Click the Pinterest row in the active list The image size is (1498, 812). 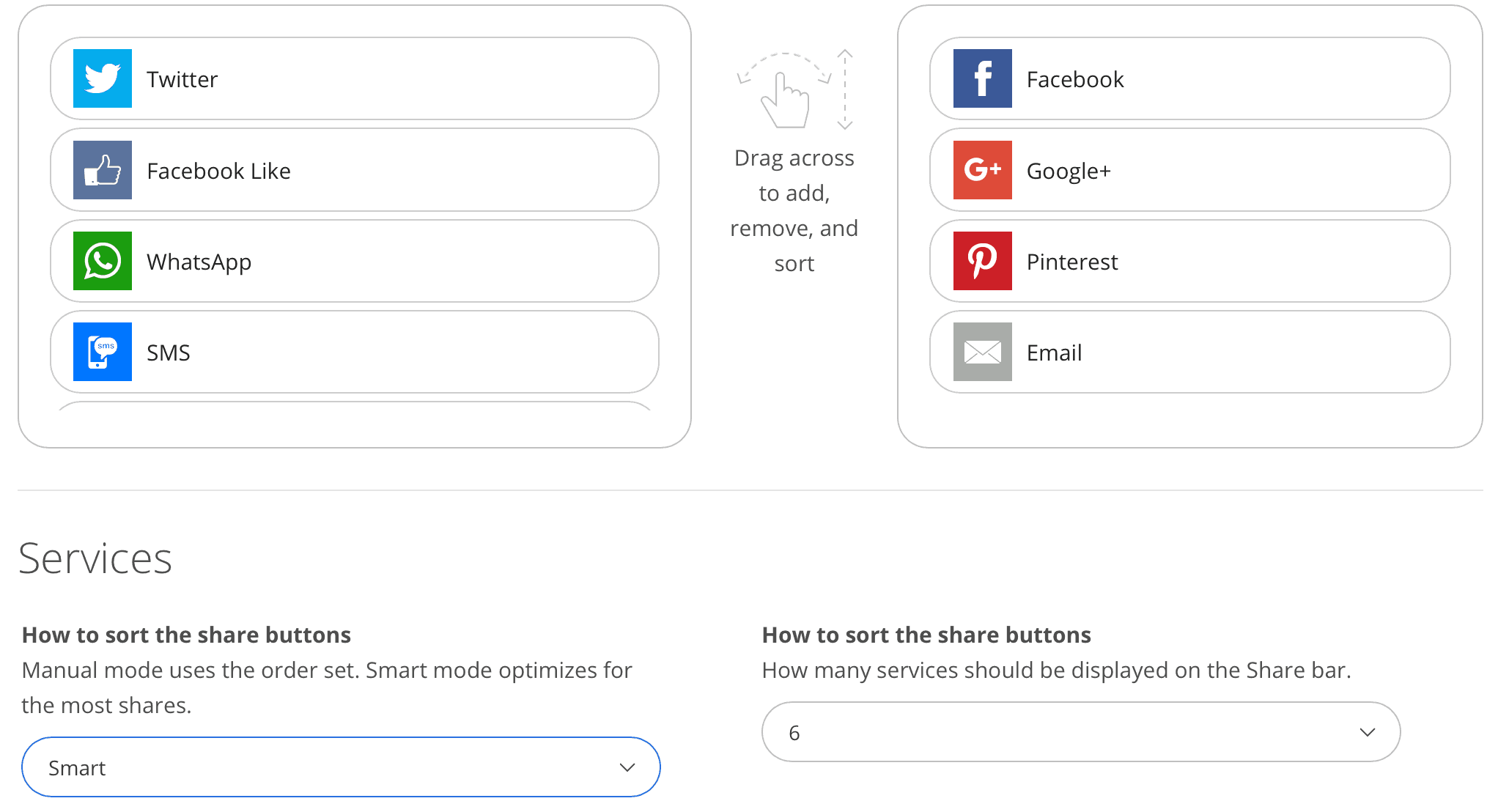point(1187,261)
